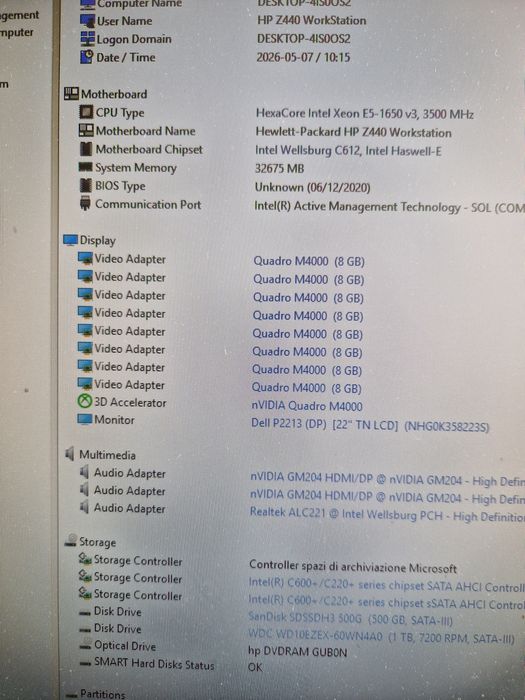525x700 pixels.
Task: Click the 'BIOS Type' field label
Action: [120, 186]
